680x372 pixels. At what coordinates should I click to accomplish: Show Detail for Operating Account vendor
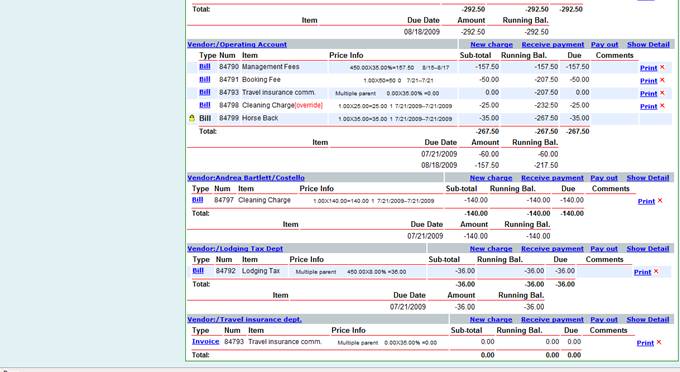(x=648, y=44)
